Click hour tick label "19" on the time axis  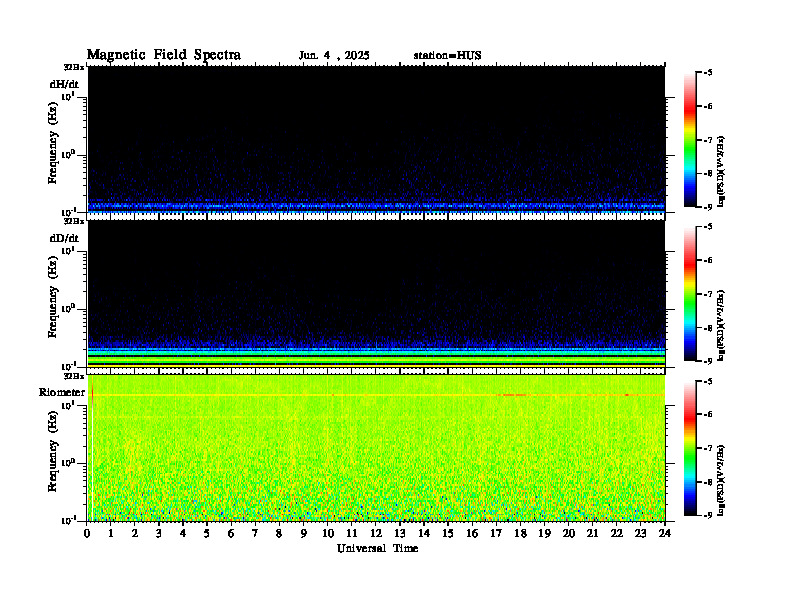(544, 533)
